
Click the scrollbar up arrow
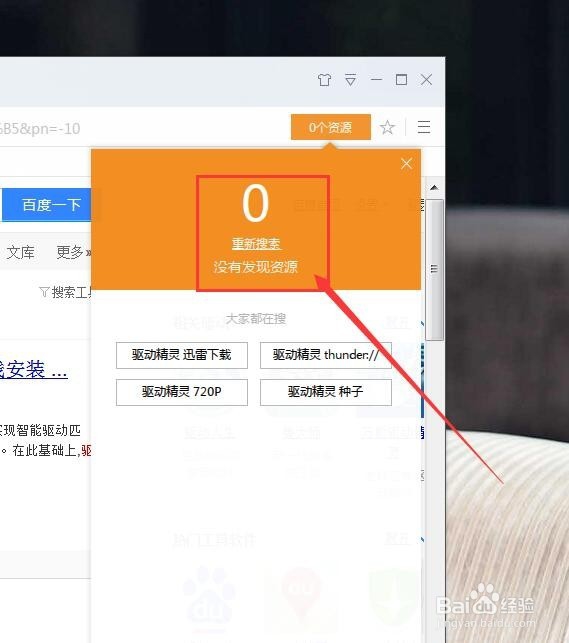(434, 188)
